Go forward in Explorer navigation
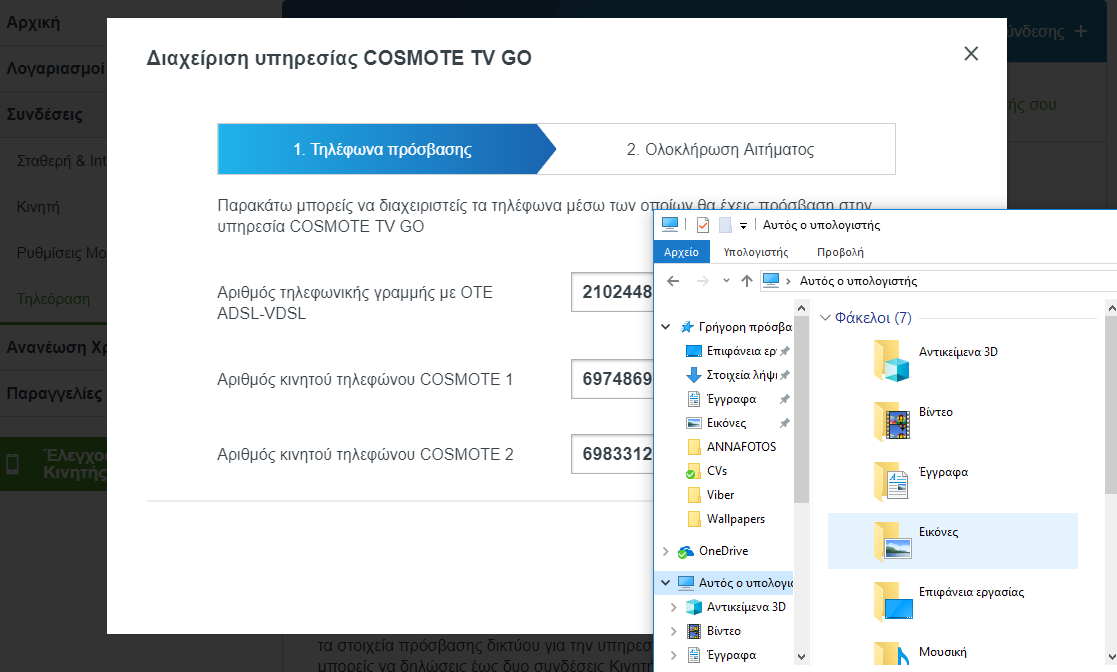The image size is (1117, 672). [702, 281]
